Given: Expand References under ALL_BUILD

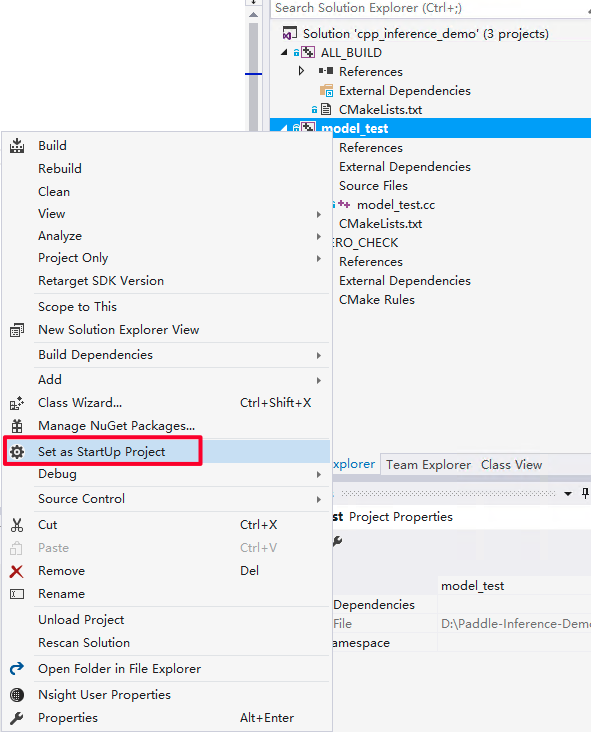Looking at the screenshot, I should pos(302,71).
